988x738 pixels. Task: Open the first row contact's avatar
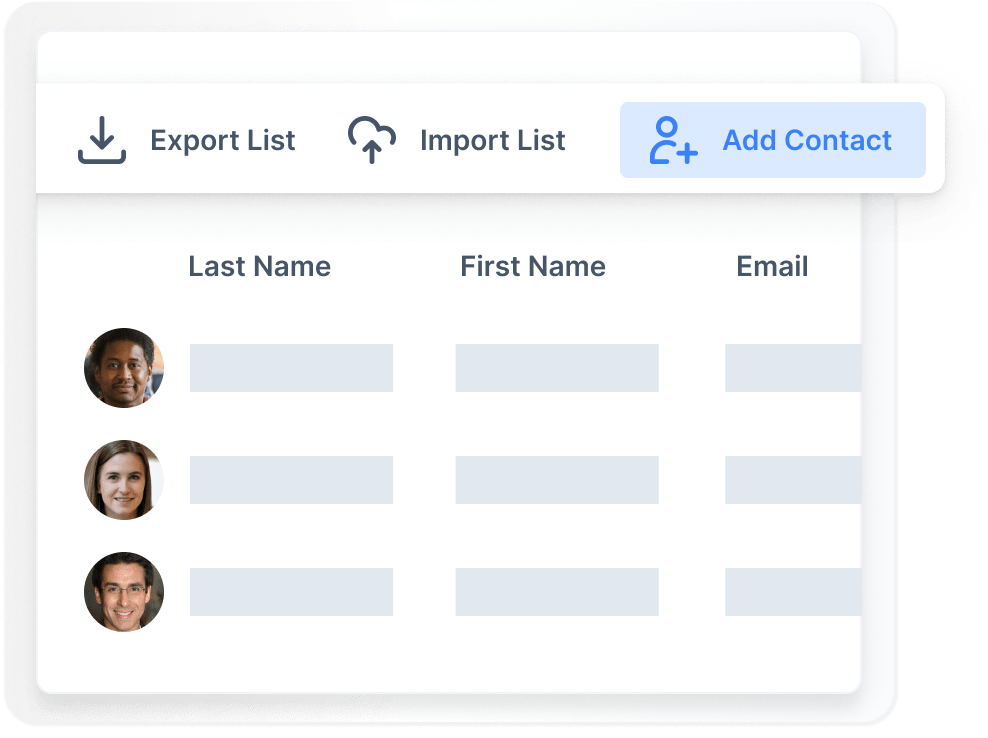[124, 368]
